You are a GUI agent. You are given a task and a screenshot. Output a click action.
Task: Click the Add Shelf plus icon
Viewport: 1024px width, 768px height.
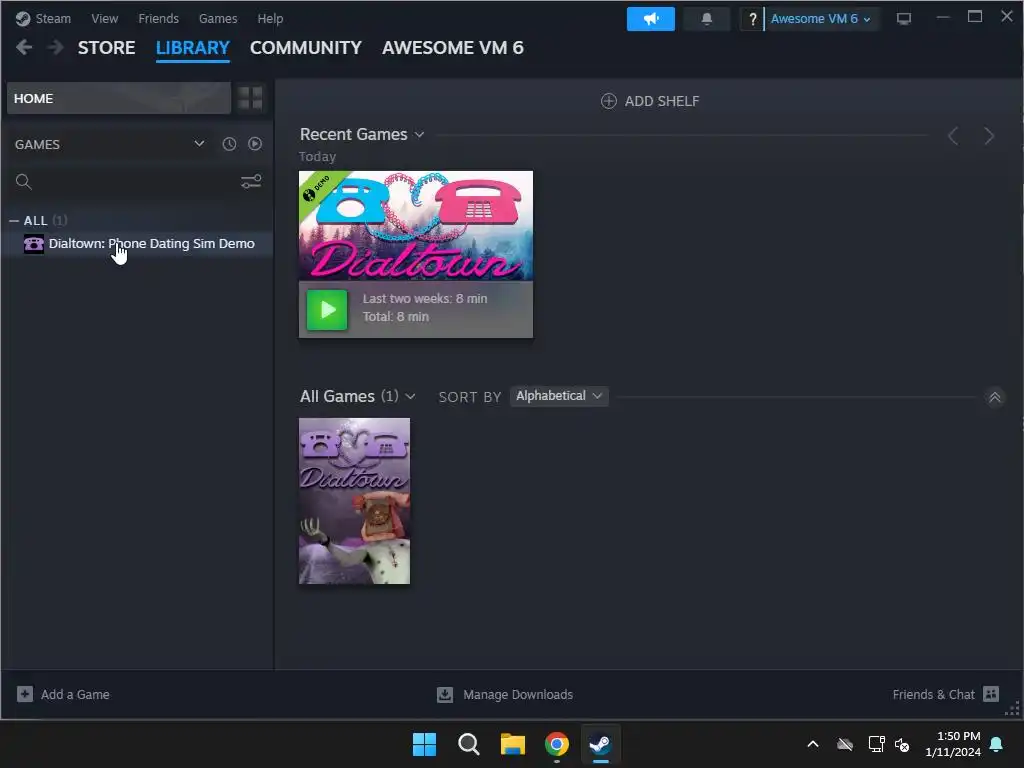click(609, 101)
